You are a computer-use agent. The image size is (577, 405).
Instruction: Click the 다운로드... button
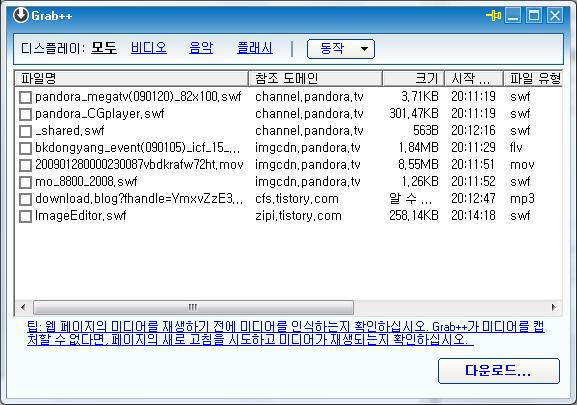499,371
